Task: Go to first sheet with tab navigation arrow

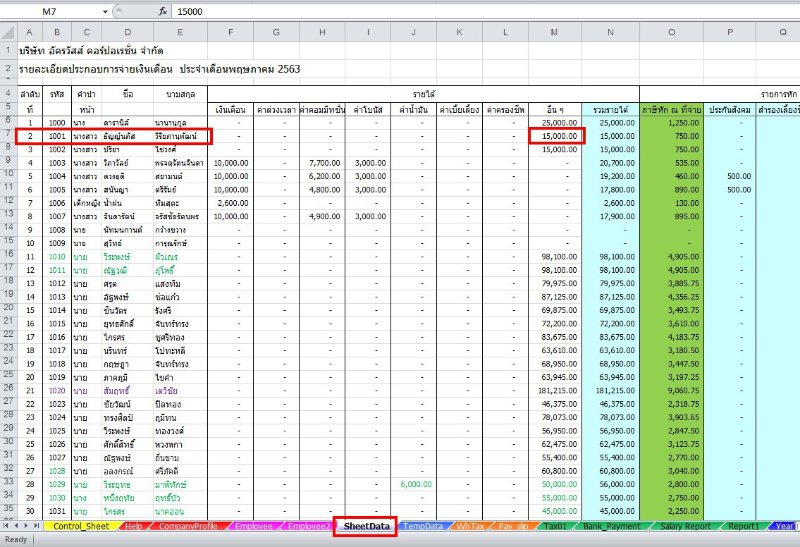Action: [x=6, y=525]
